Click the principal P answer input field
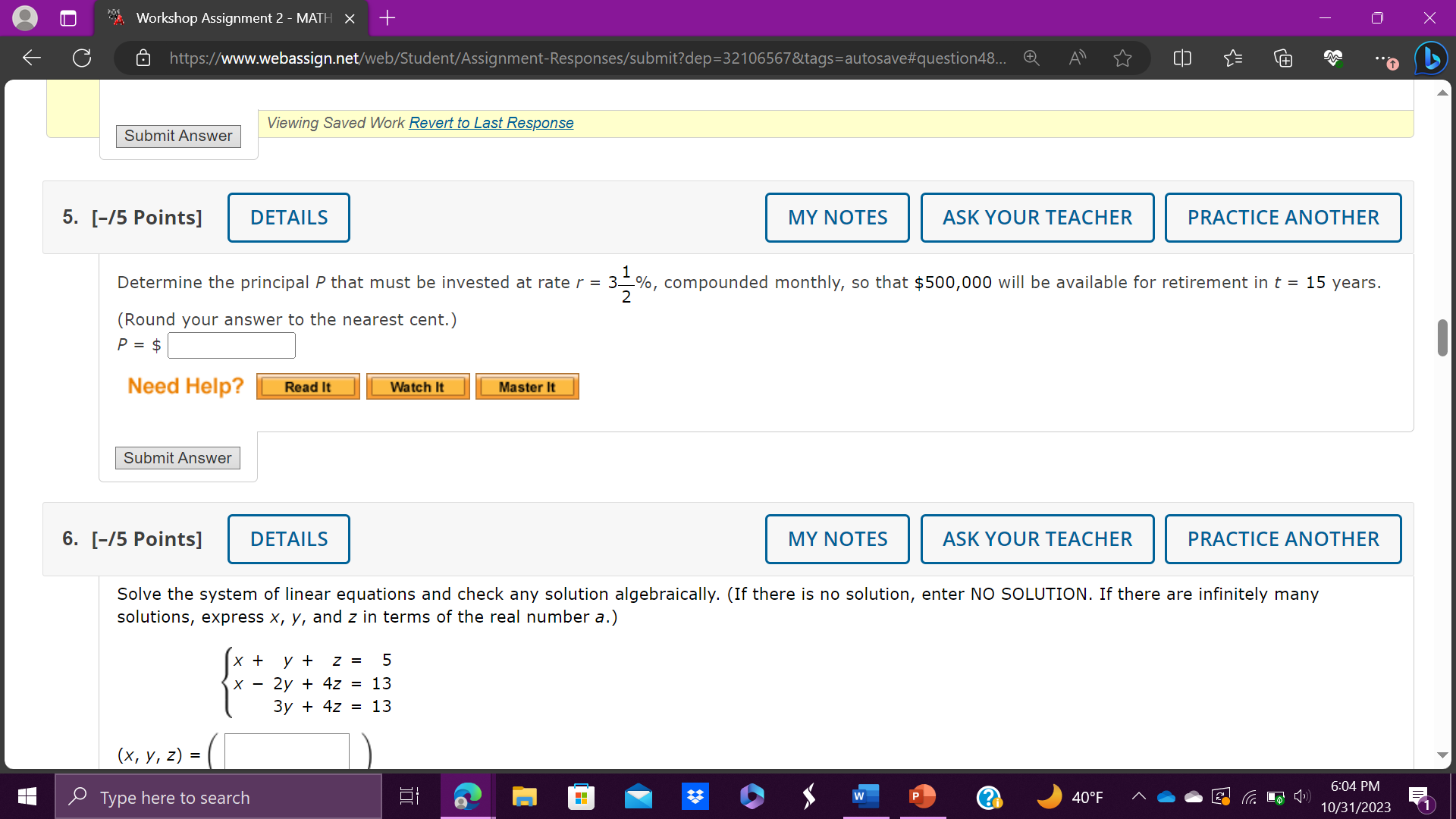Viewport: 1456px width, 819px height. [x=231, y=345]
